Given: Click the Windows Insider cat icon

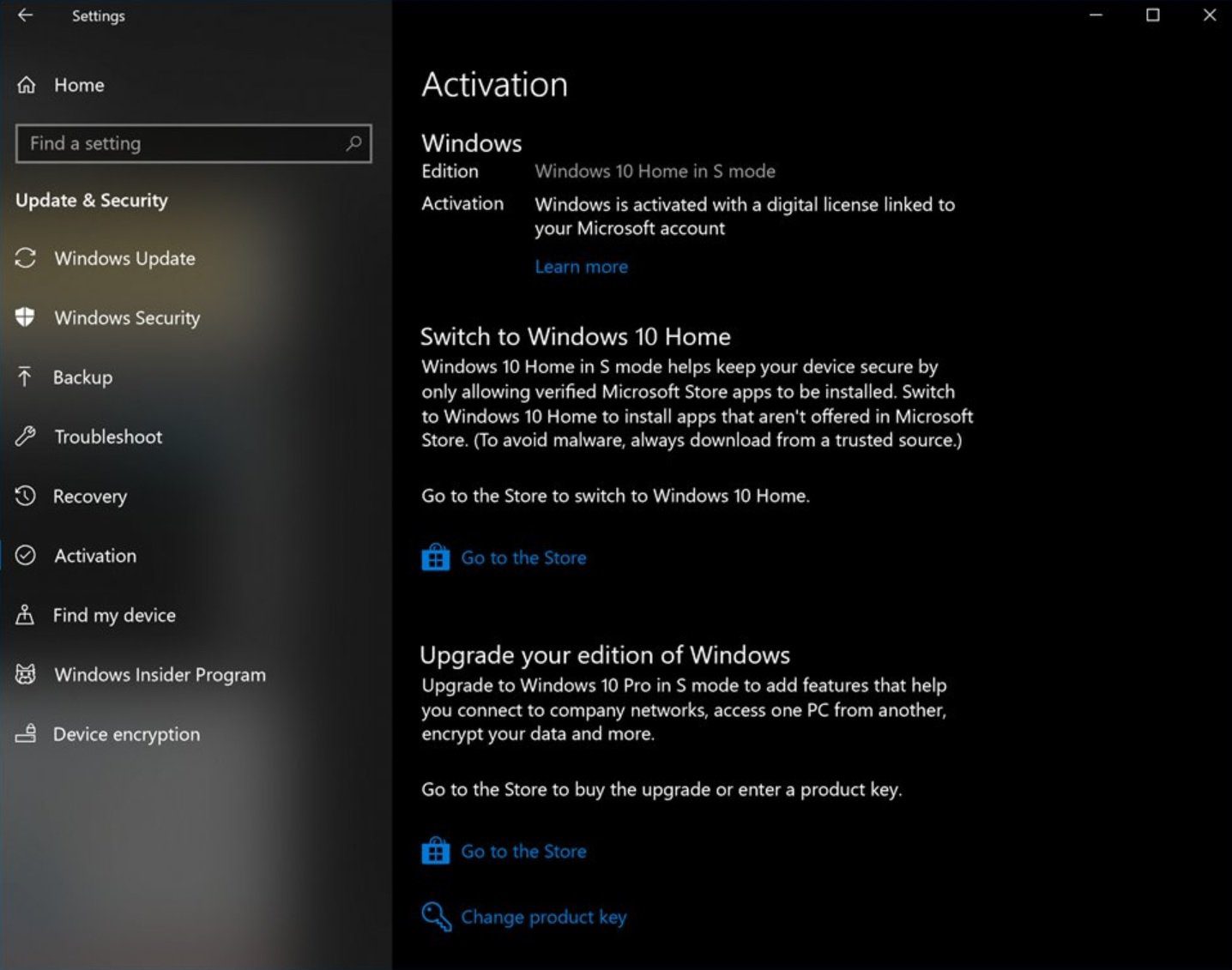Looking at the screenshot, I should pyautogui.click(x=26, y=674).
